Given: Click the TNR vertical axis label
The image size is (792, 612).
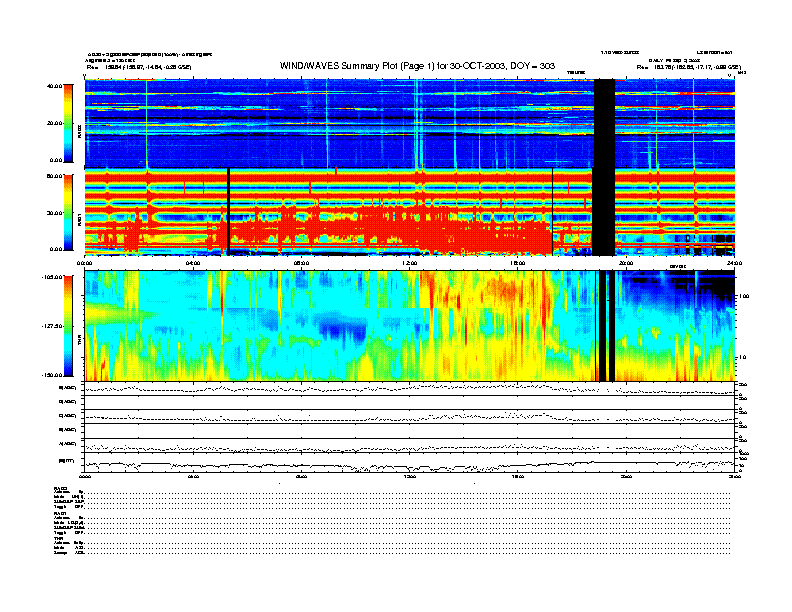Looking at the screenshot, I should coord(79,341).
